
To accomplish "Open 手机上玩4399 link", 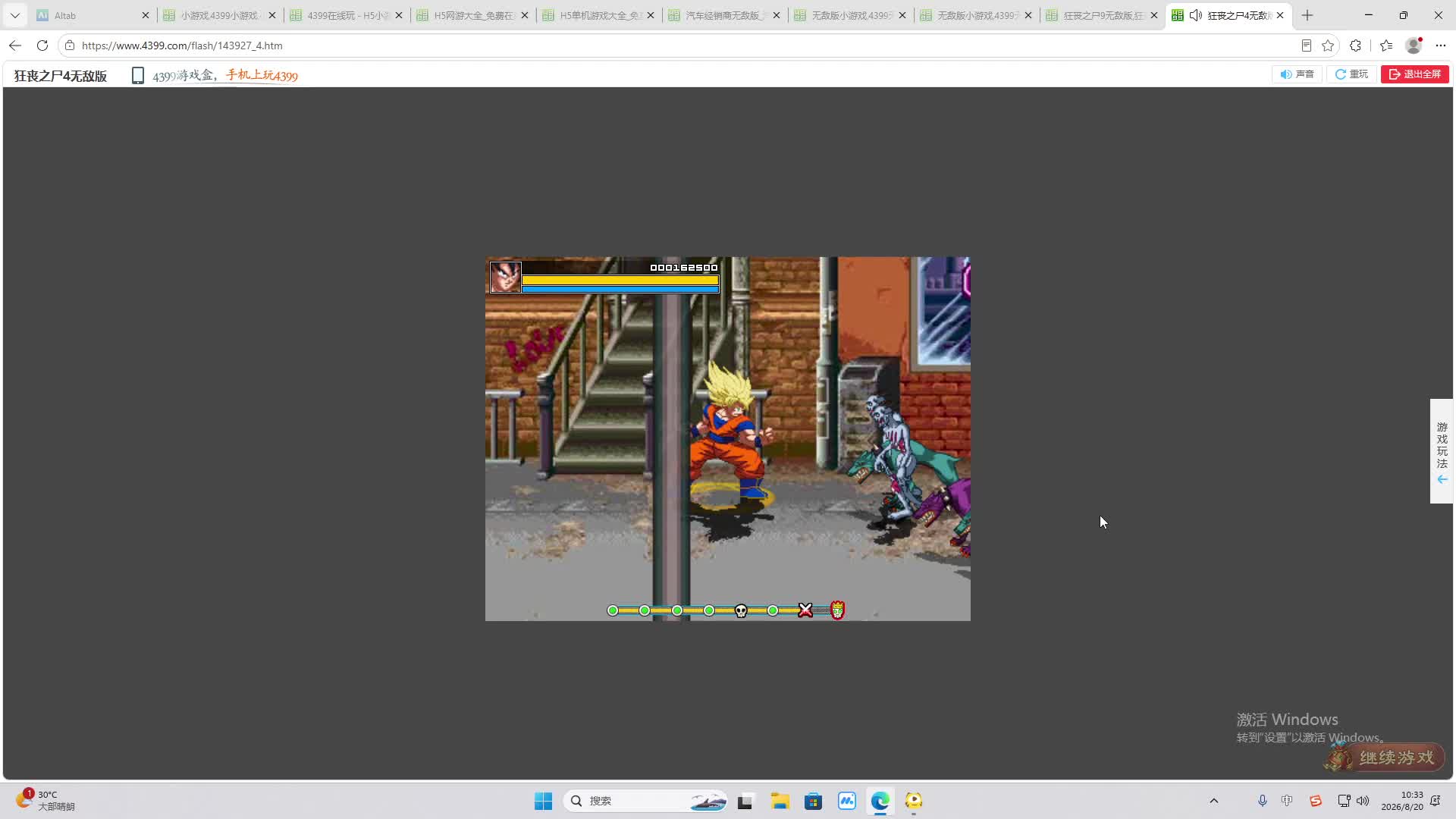I will click(x=262, y=75).
